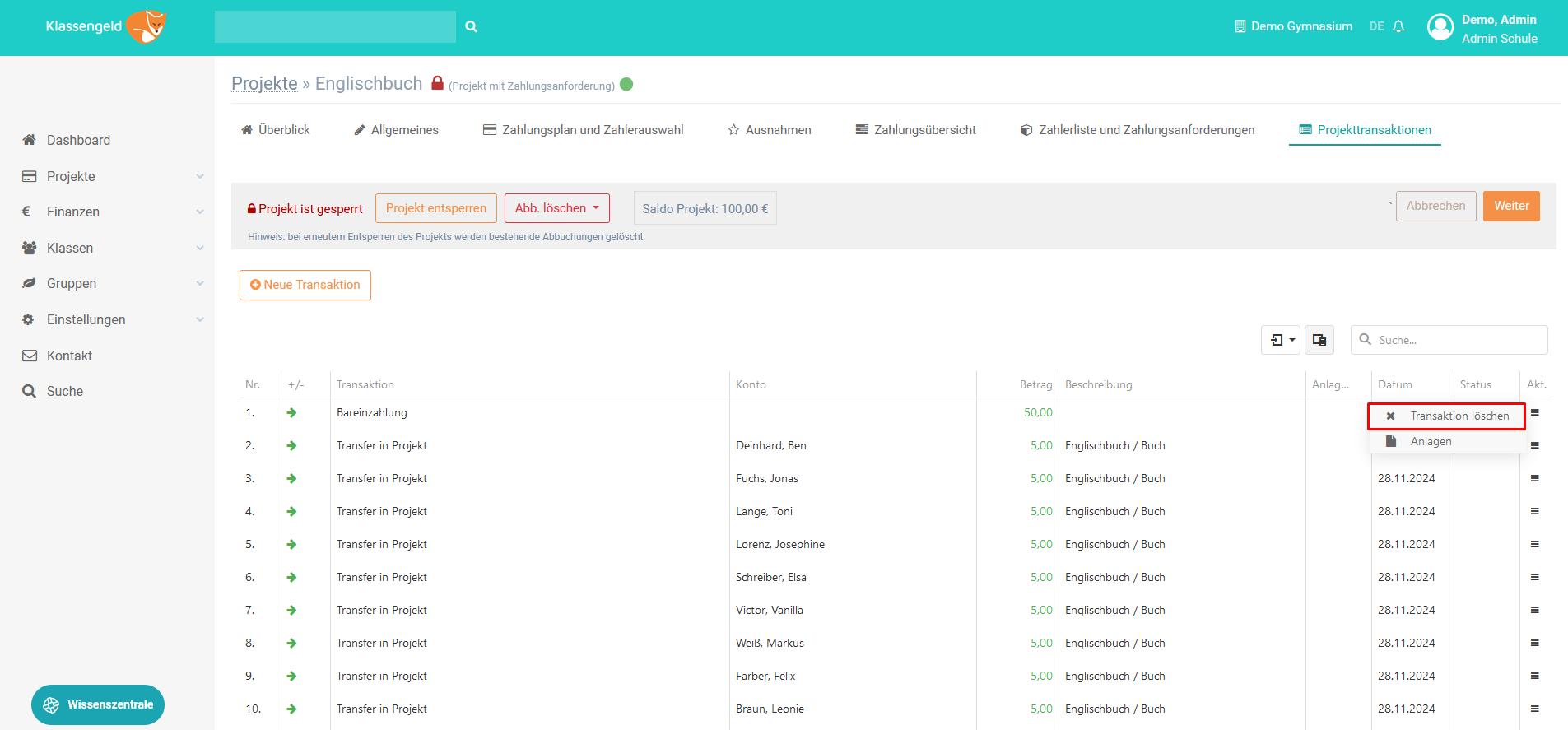Expand the Projekte sidebar submenu
This screenshot has width=1568, height=730.
coord(200,176)
